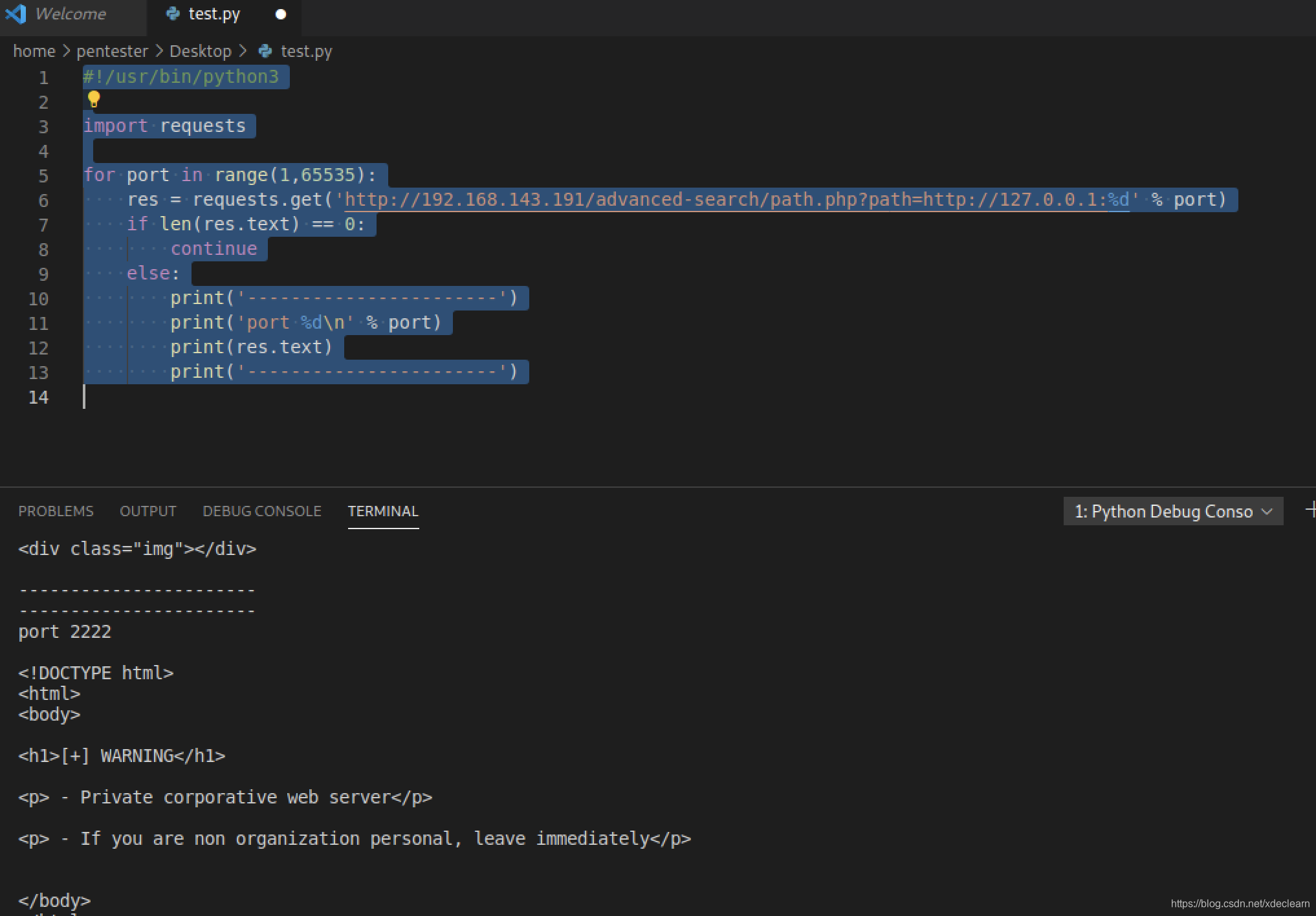This screenshot has height=916, width=1316.
Task: Click the blog.csdn.net watermark link
Action: click(1240, 904)
